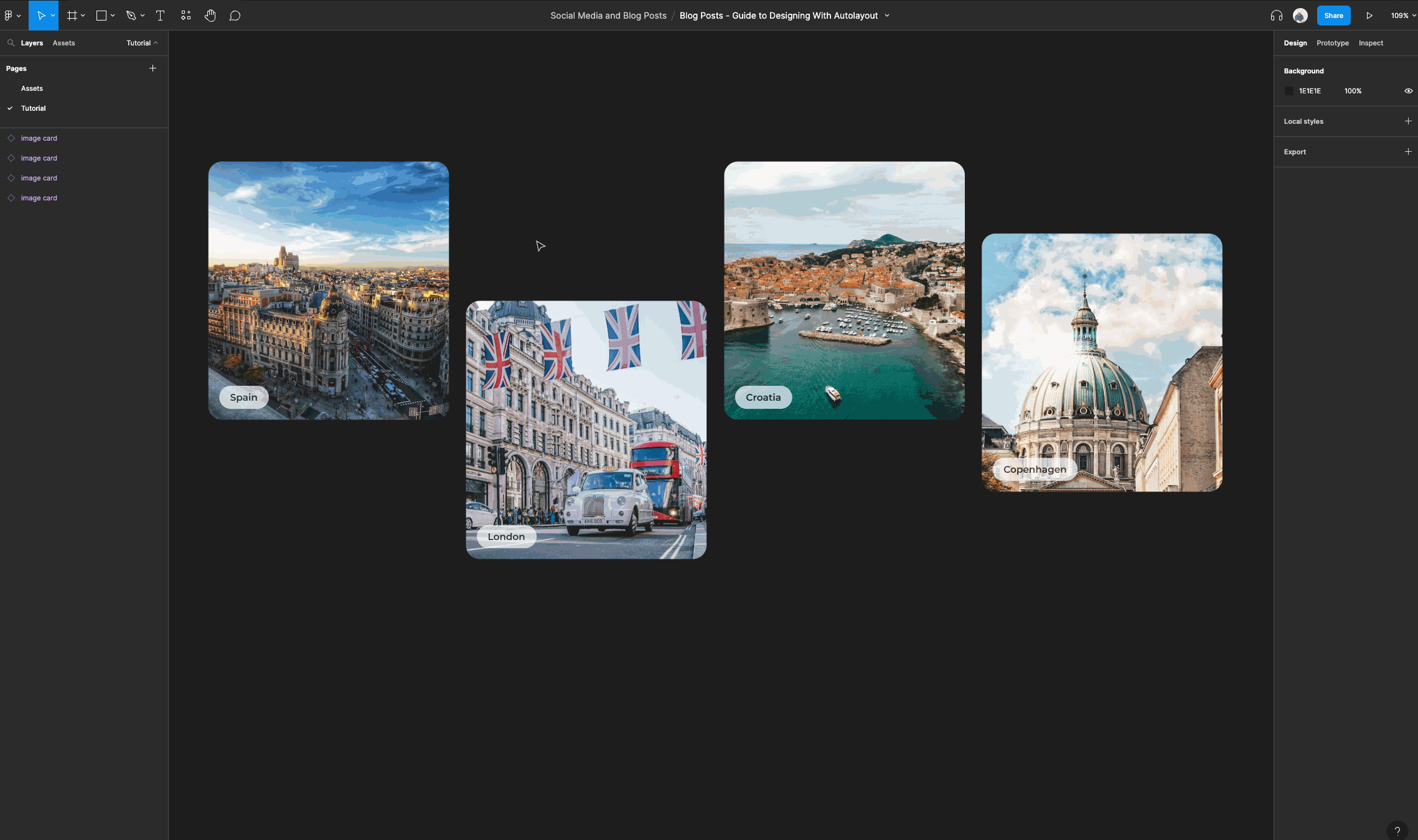Click the background color swatch
This screenshot has width=1418, height=840.
tap(1289, 91)
